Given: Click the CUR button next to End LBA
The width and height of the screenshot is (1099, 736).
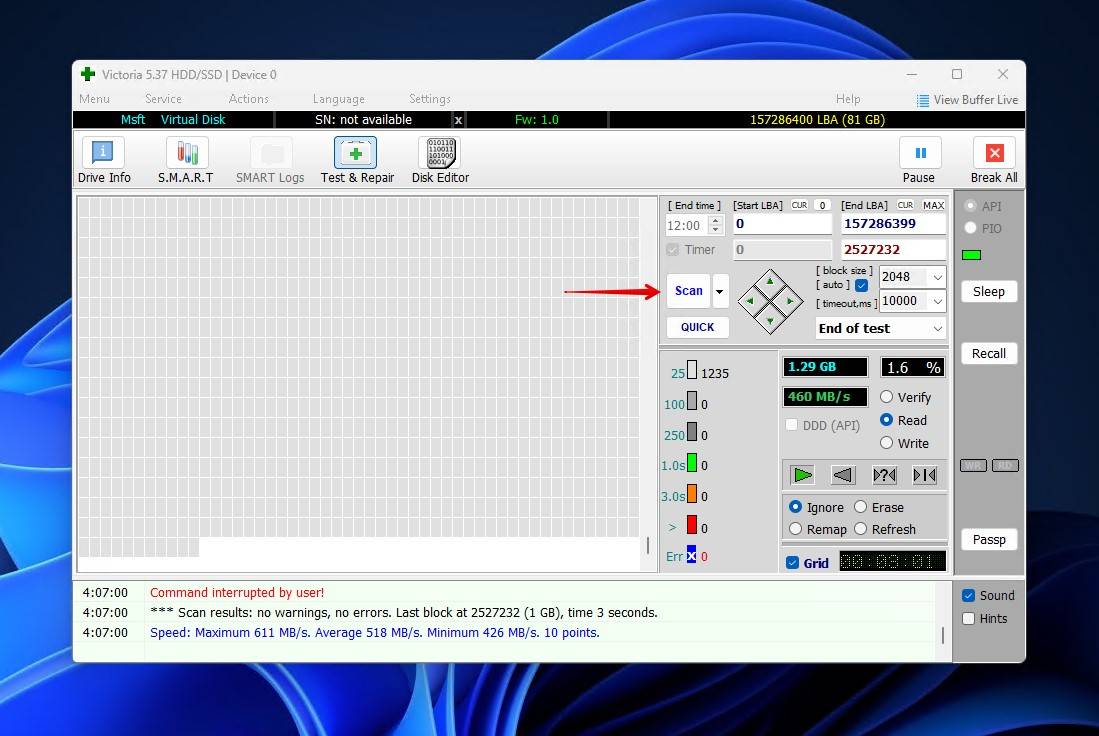Looking at the screenshot, I should [905, 205].
